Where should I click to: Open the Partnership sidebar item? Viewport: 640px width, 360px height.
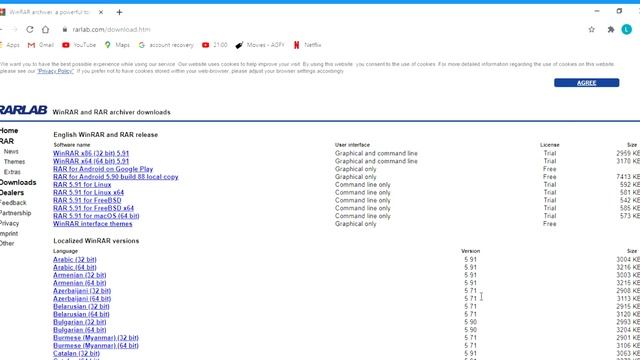click(16, 213)
